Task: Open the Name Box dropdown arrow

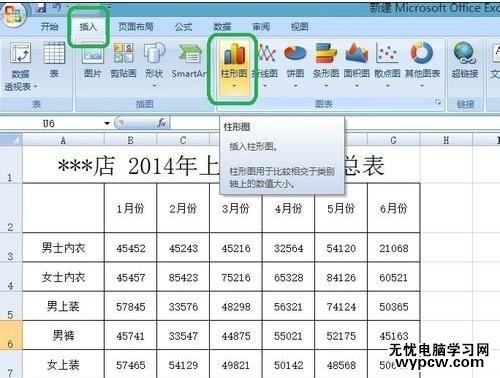Action: tap(107, 123)
